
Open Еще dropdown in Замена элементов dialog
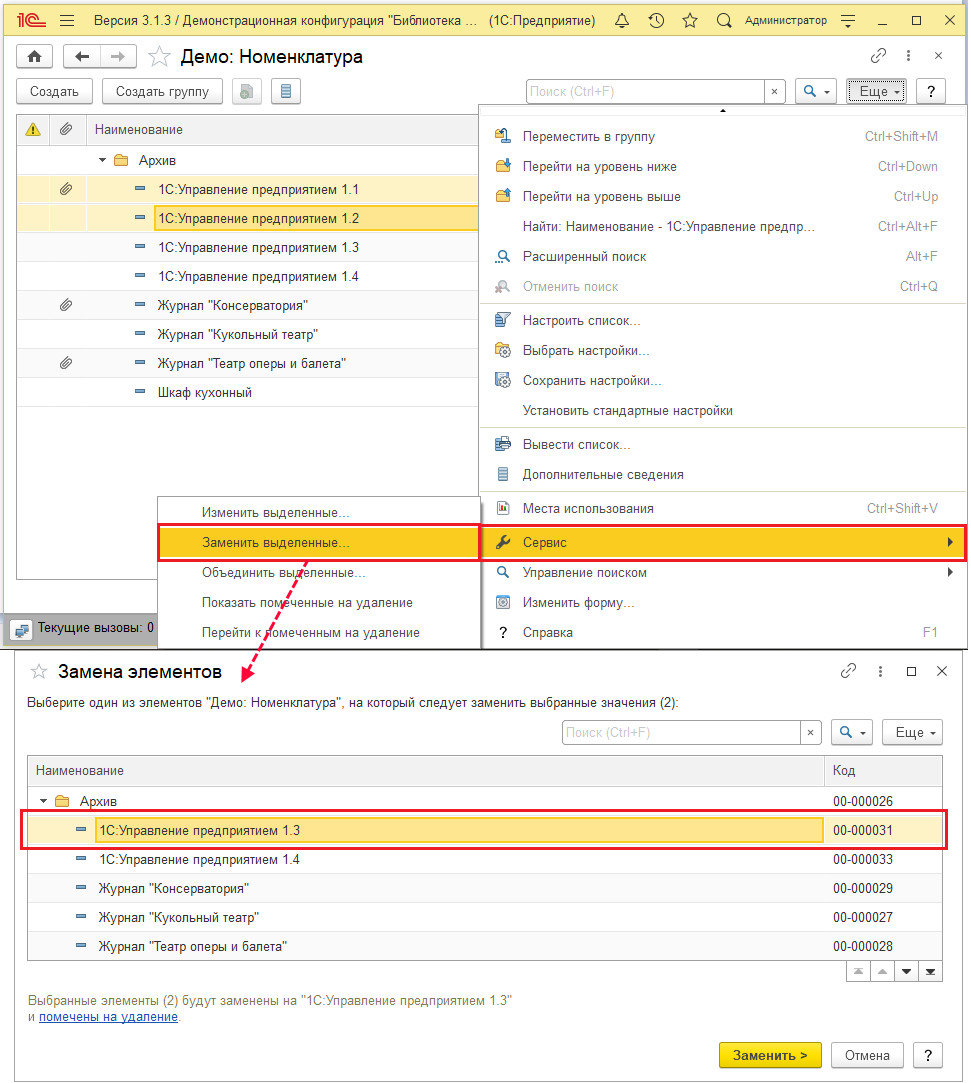click(912, 732)
